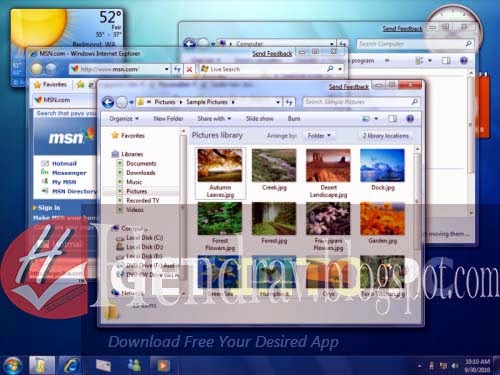This screenshot has width=500, height=375.
Task: Click Send Feedback link in Pictures window
Action: click(x=349, y=87)
